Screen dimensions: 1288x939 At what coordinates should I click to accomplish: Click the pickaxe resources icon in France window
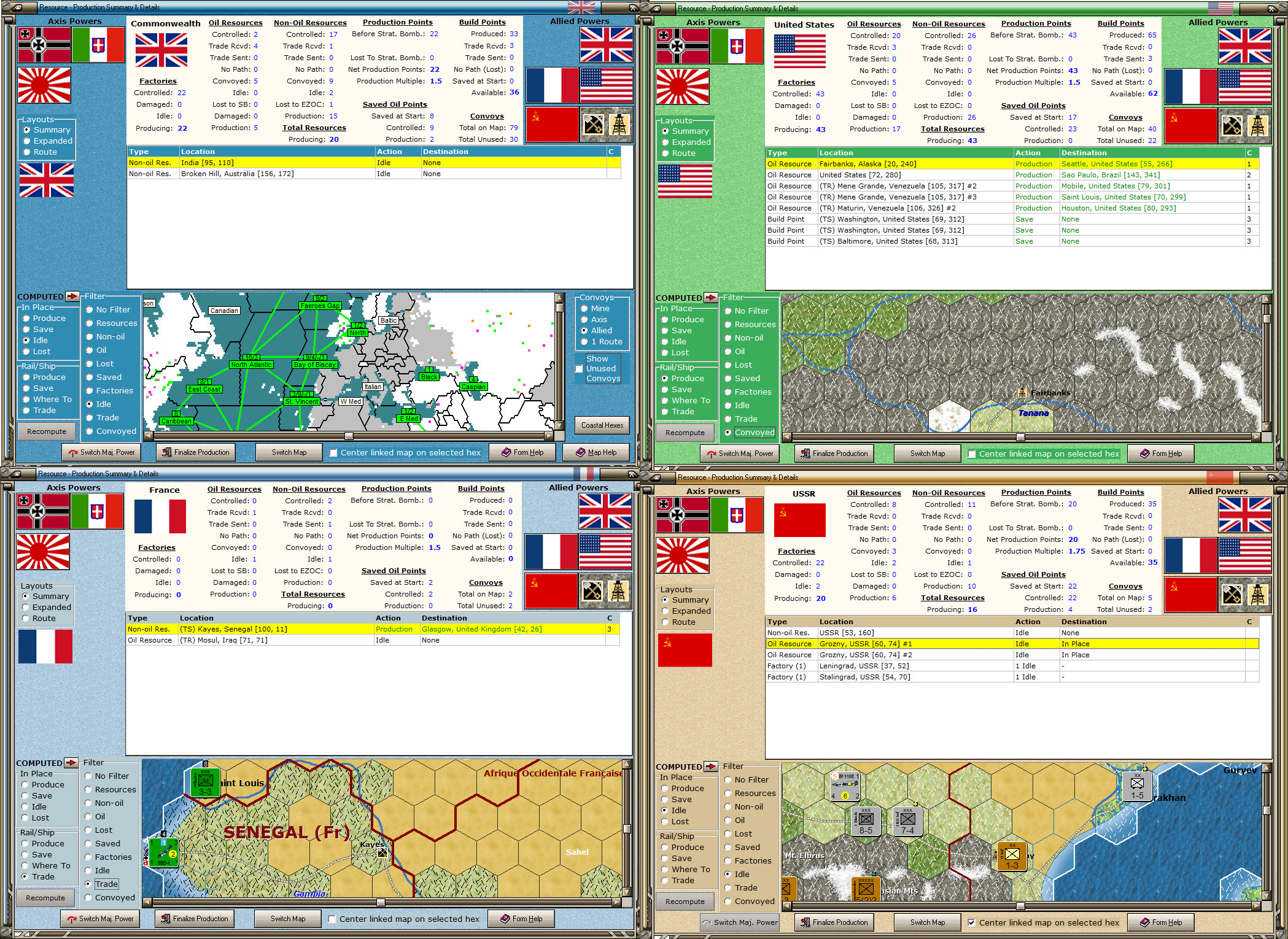(x=592, y=591)
